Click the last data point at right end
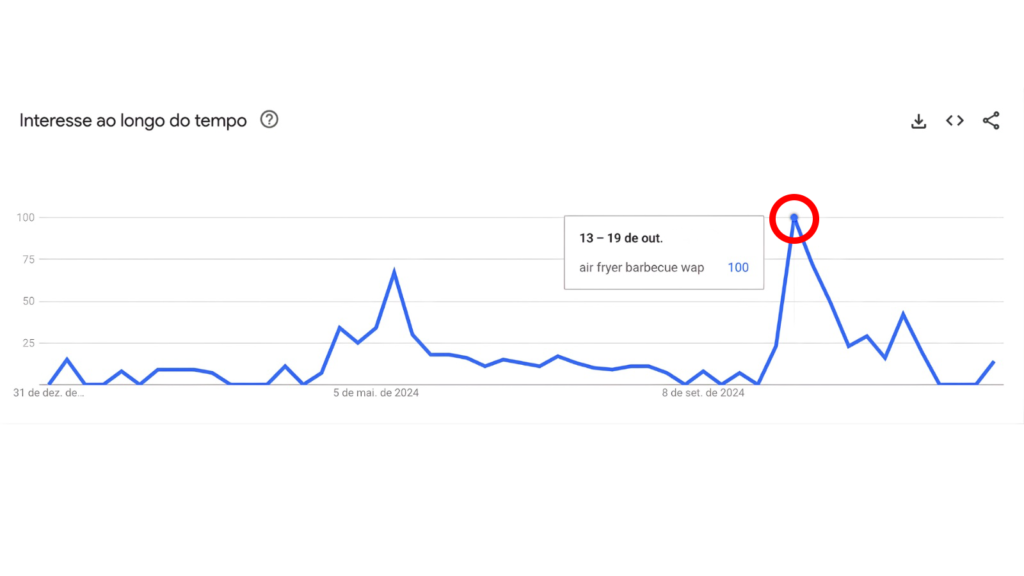 click(x=993, y=362)
